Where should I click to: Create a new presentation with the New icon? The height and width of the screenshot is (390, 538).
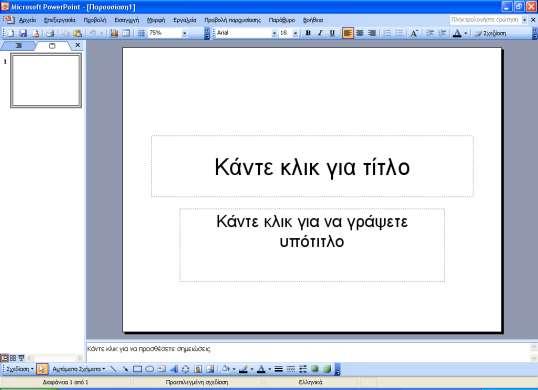point(11,33)
